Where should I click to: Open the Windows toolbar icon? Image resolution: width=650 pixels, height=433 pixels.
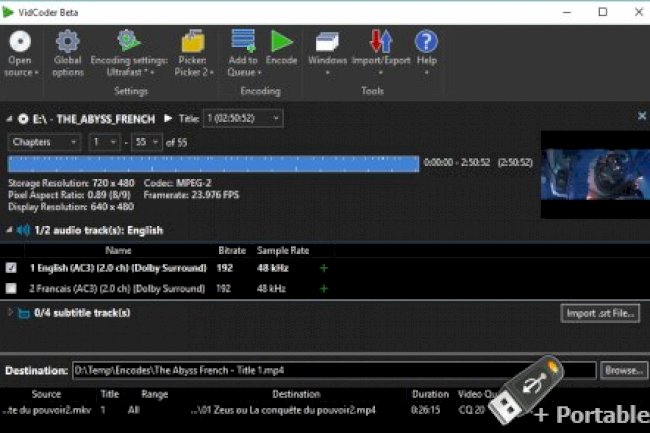tap(327, 42)
